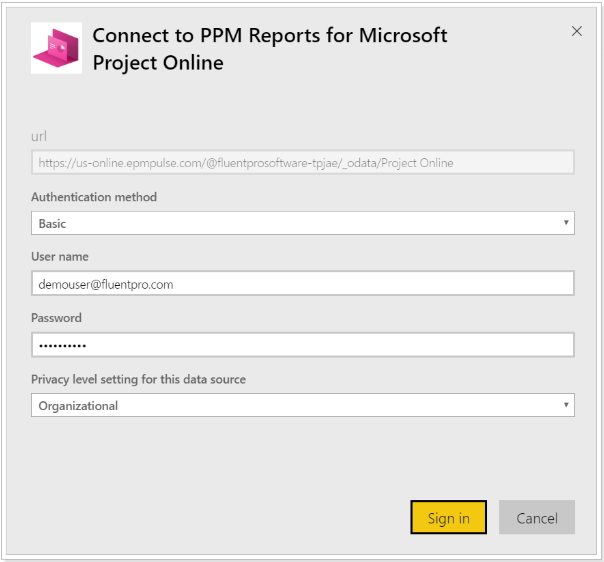This screenshot has height=562, width=604.
Task: Click the Cancel button
Action: pos(537,517)
